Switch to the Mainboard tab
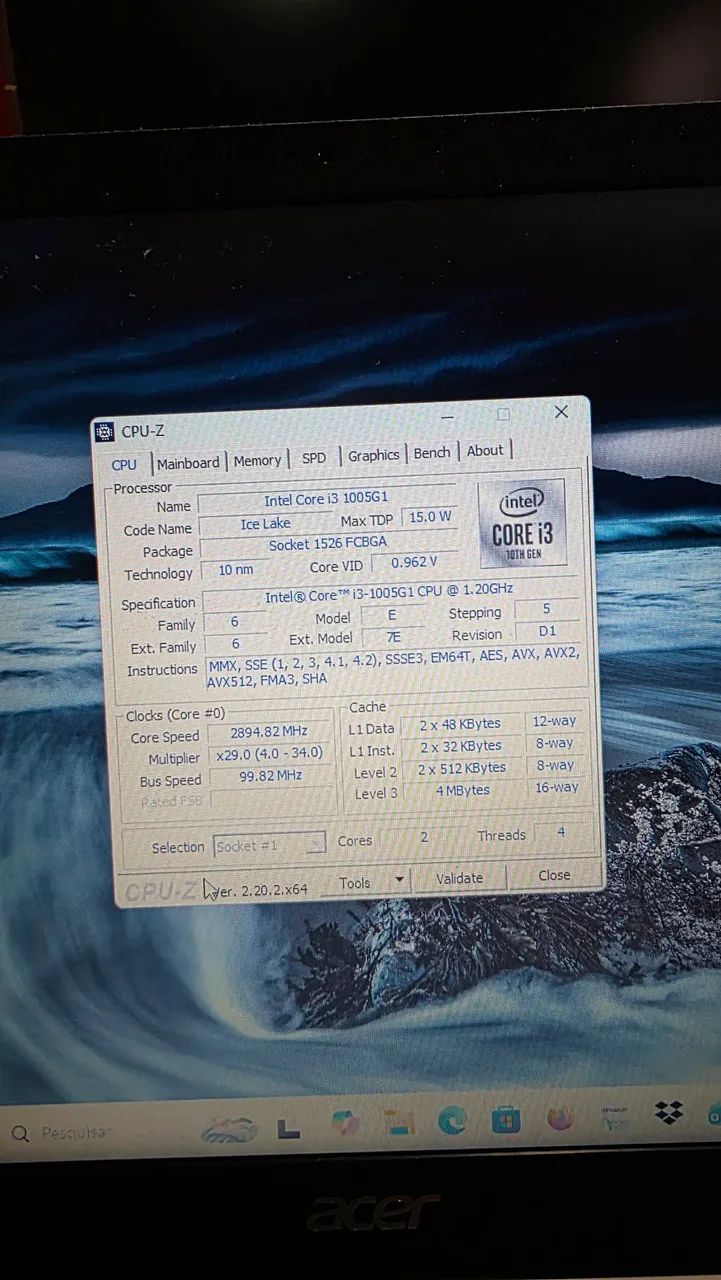The image size is (721, 1280). (188, 463)
